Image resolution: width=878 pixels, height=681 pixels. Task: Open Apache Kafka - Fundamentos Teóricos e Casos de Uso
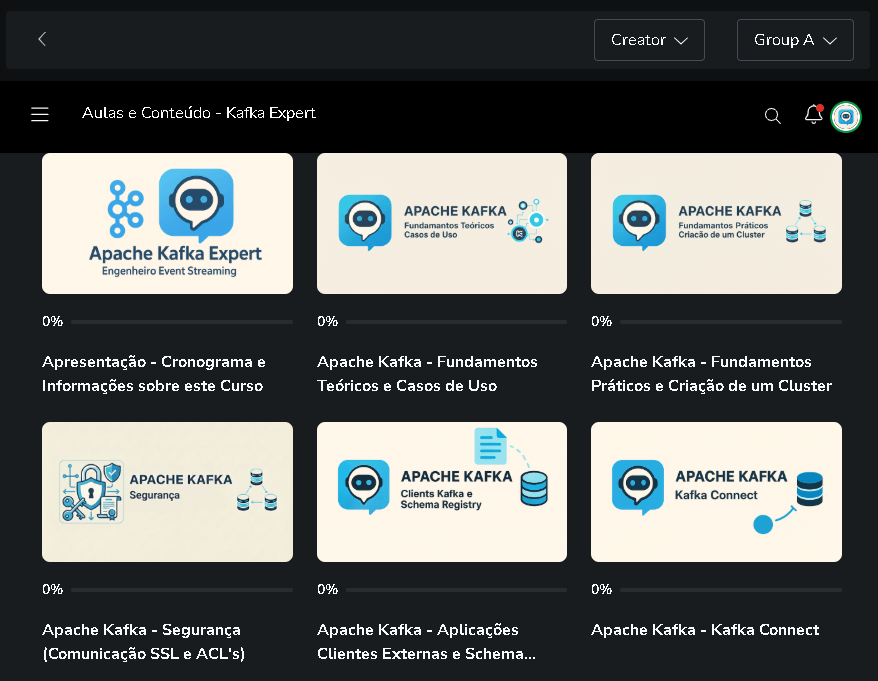pyautogui.click(x=427, y=373)
